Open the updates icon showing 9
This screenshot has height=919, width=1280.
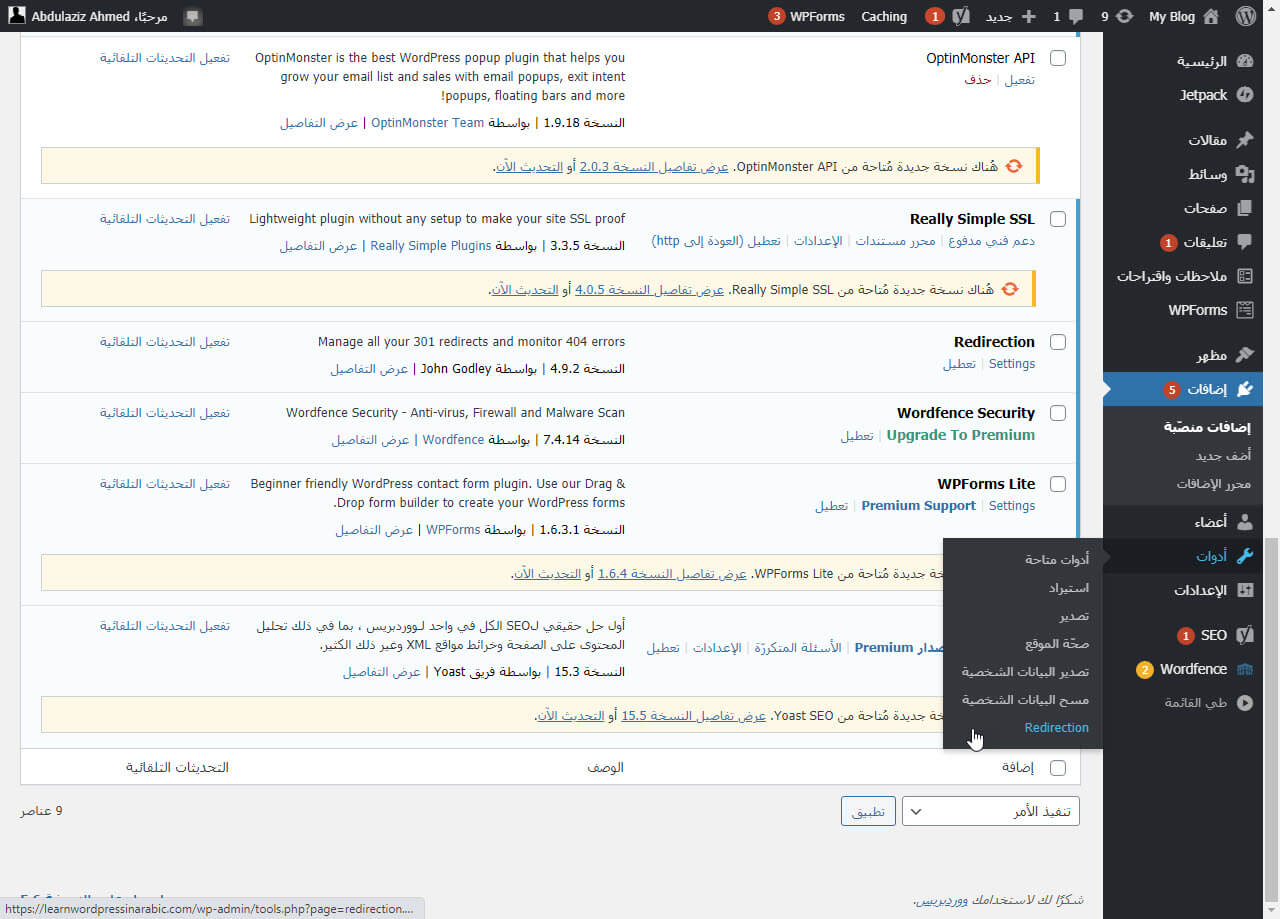coord(1124,16)
